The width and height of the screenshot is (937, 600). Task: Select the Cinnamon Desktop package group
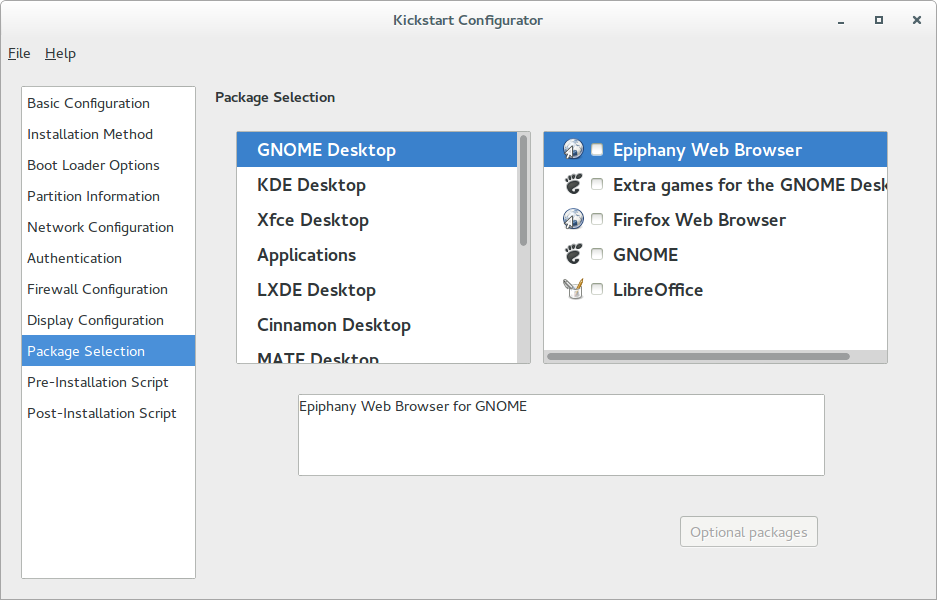pyautogui.click(x=333, y=324)
